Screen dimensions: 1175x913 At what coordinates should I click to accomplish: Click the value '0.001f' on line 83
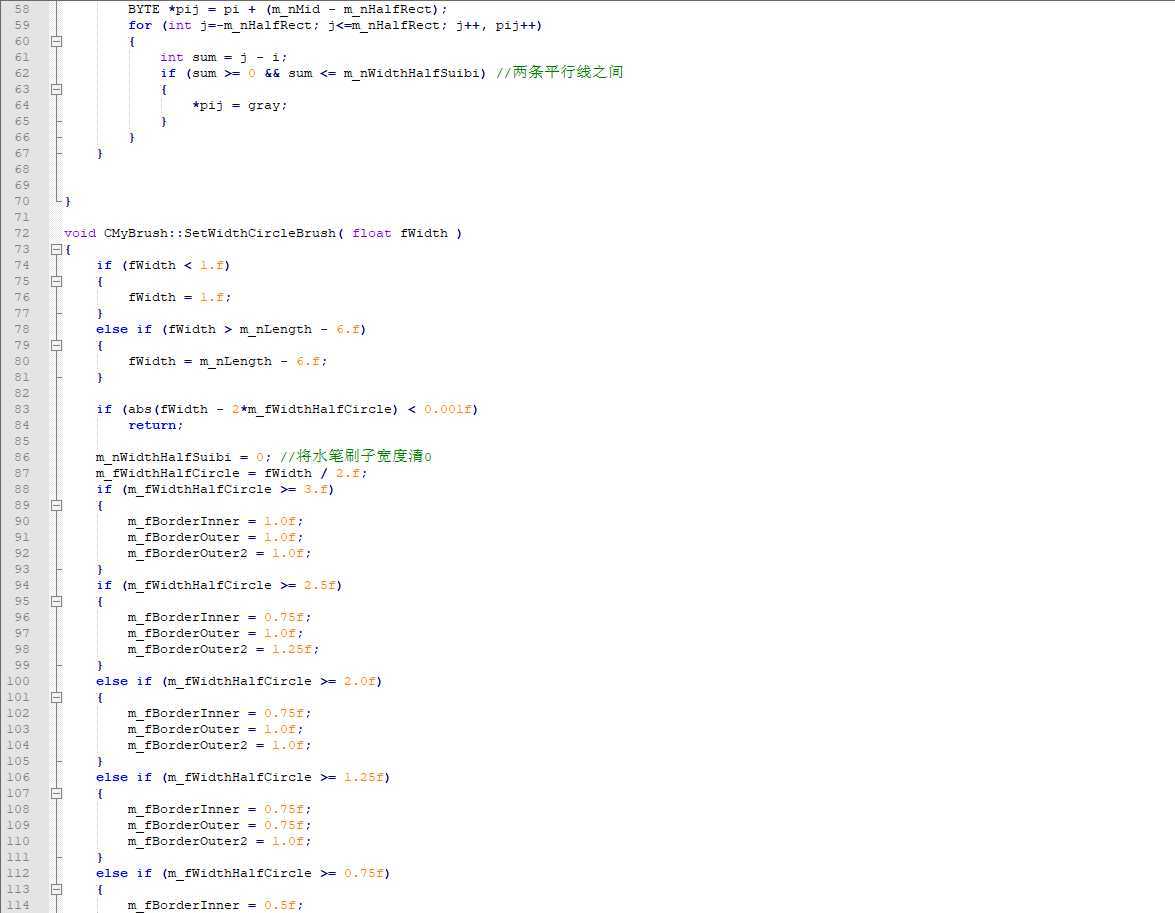[447, 409]
